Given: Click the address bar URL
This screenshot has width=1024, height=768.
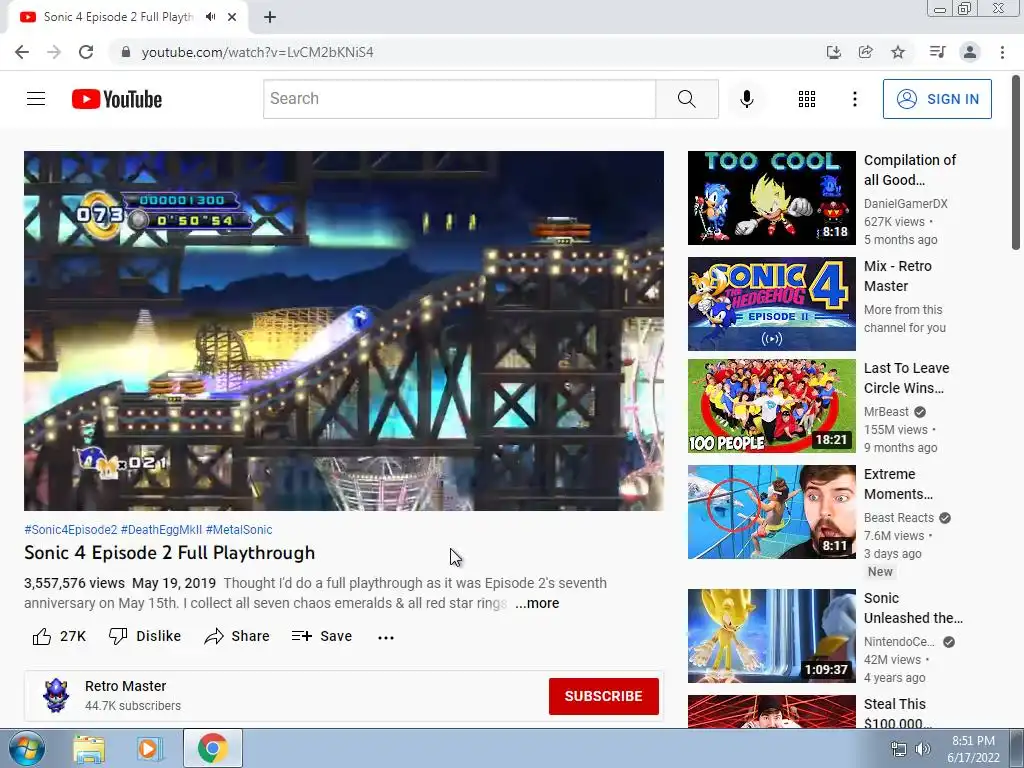Looking at the screenshot, I should (x=257, y=52).
